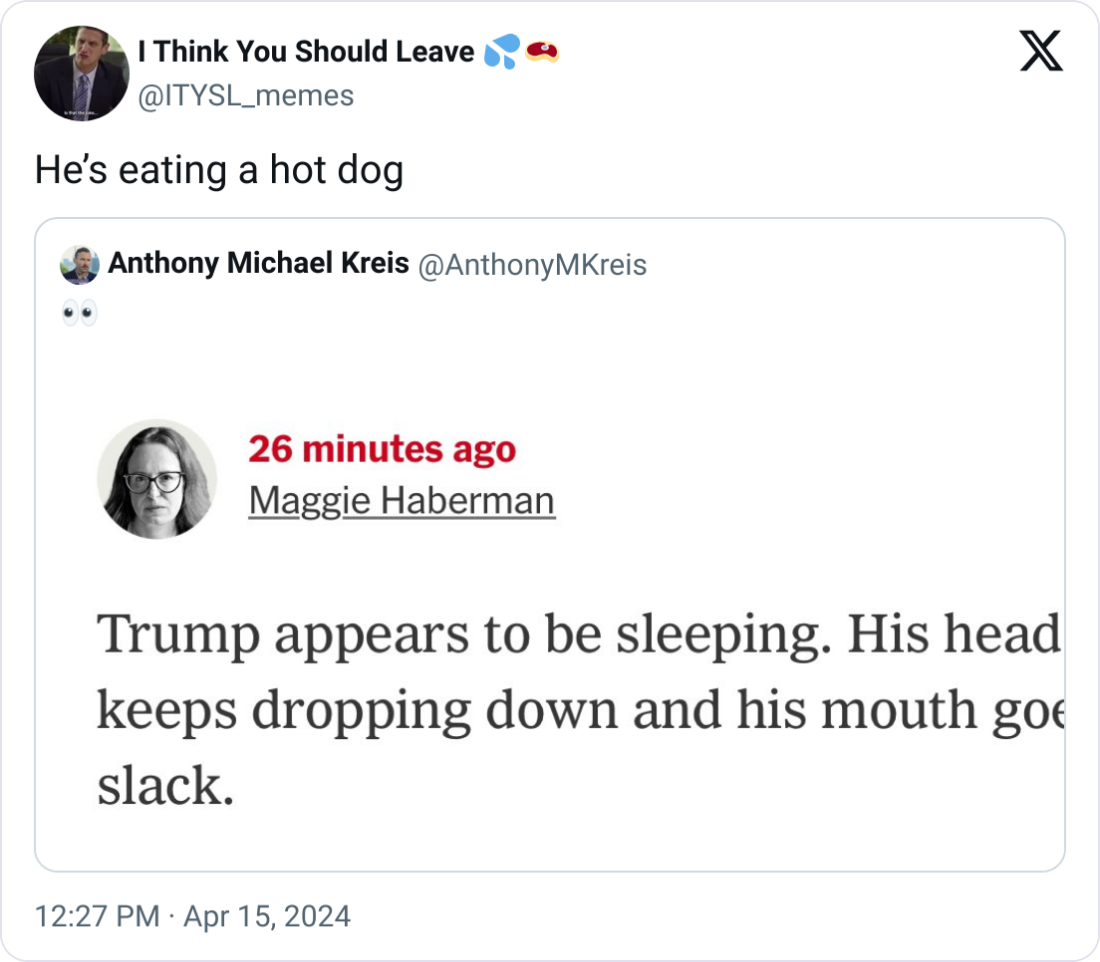1100x962 pixels.
Task: Click the ITYSL avatar showing the show character
Action: coord(83,70)
